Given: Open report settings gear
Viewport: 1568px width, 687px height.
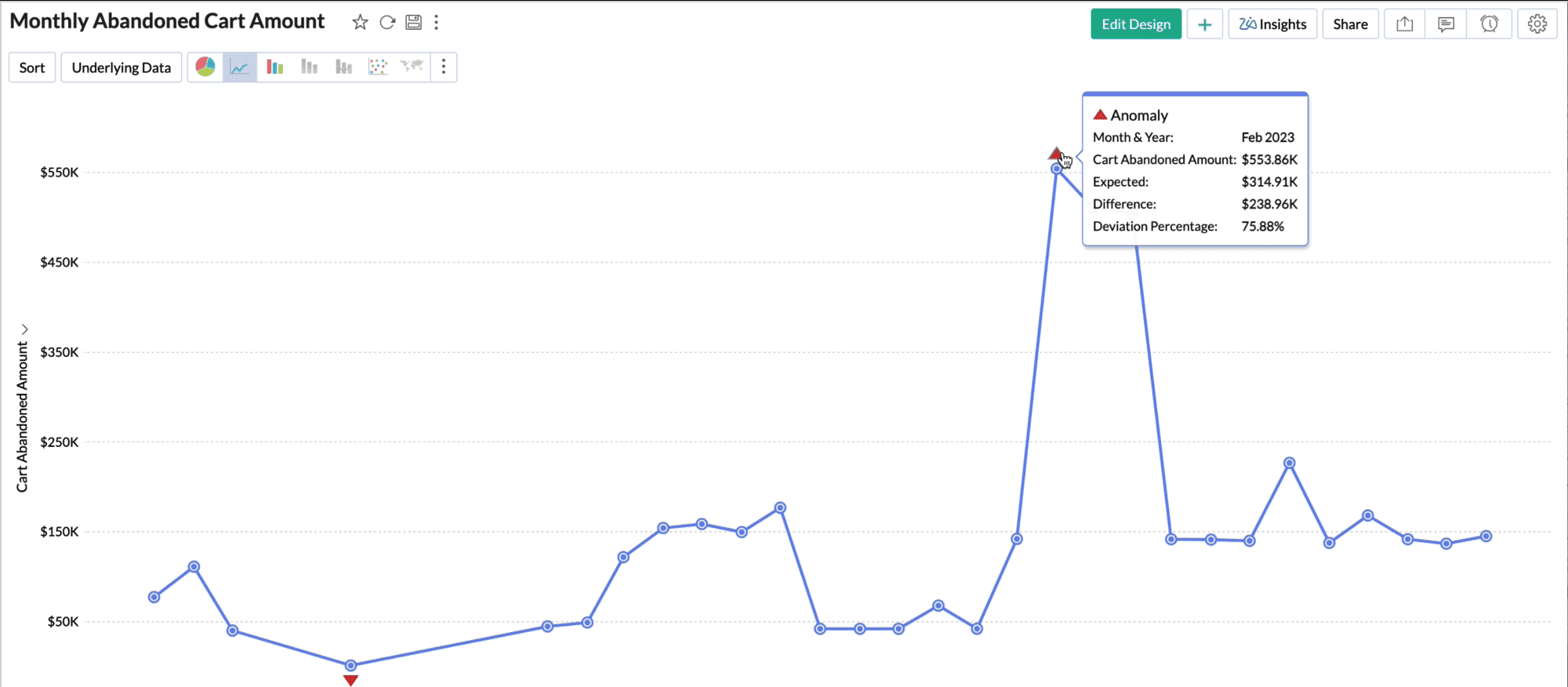Looking at the screenshot, I should tap(1537, 24).
